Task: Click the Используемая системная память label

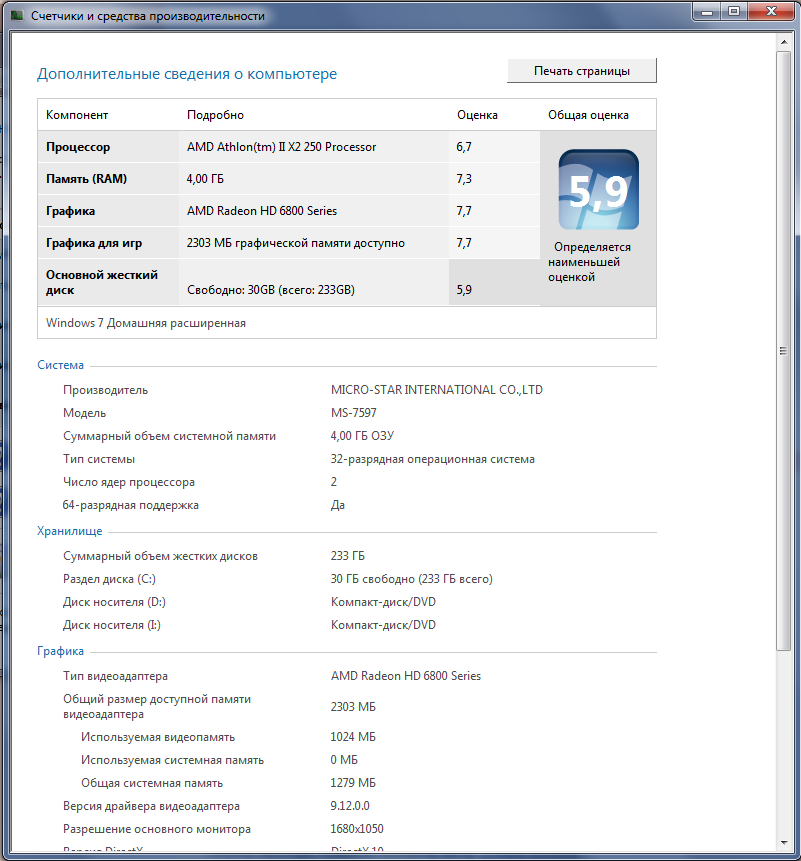Action: point(172,761)
